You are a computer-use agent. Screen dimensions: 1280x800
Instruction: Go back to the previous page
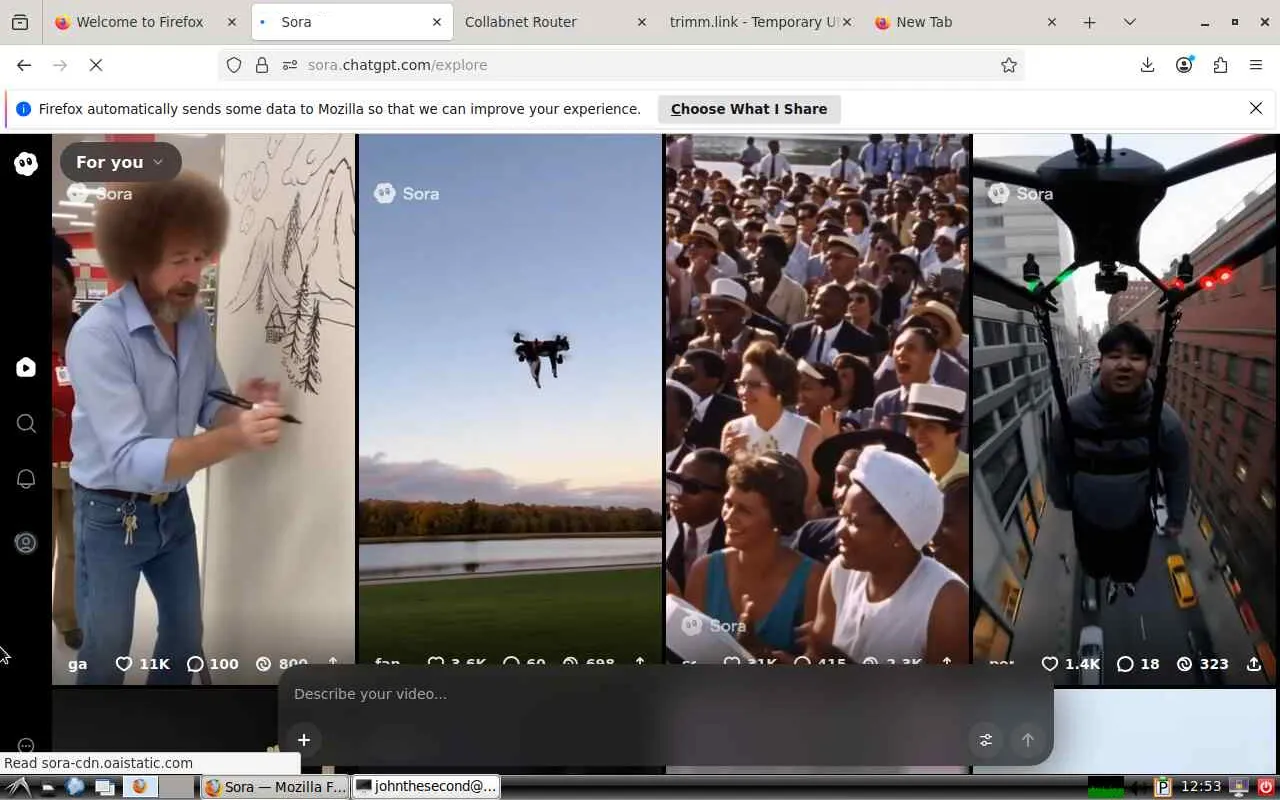click(24, 65)
